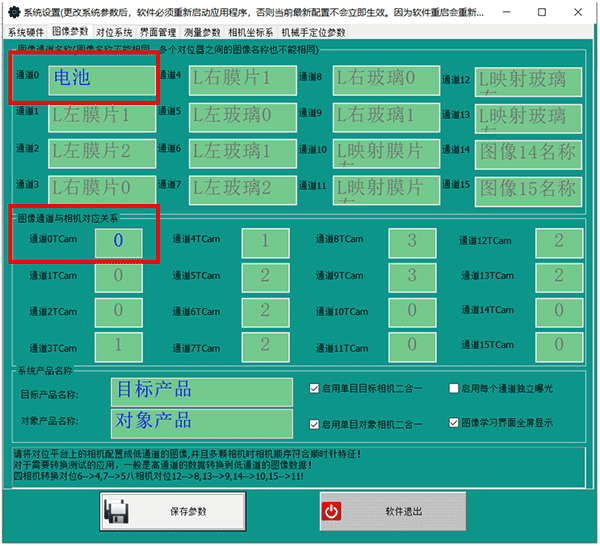
Task: Click the app icon in title bar
Action: click(x=11, y=12)
